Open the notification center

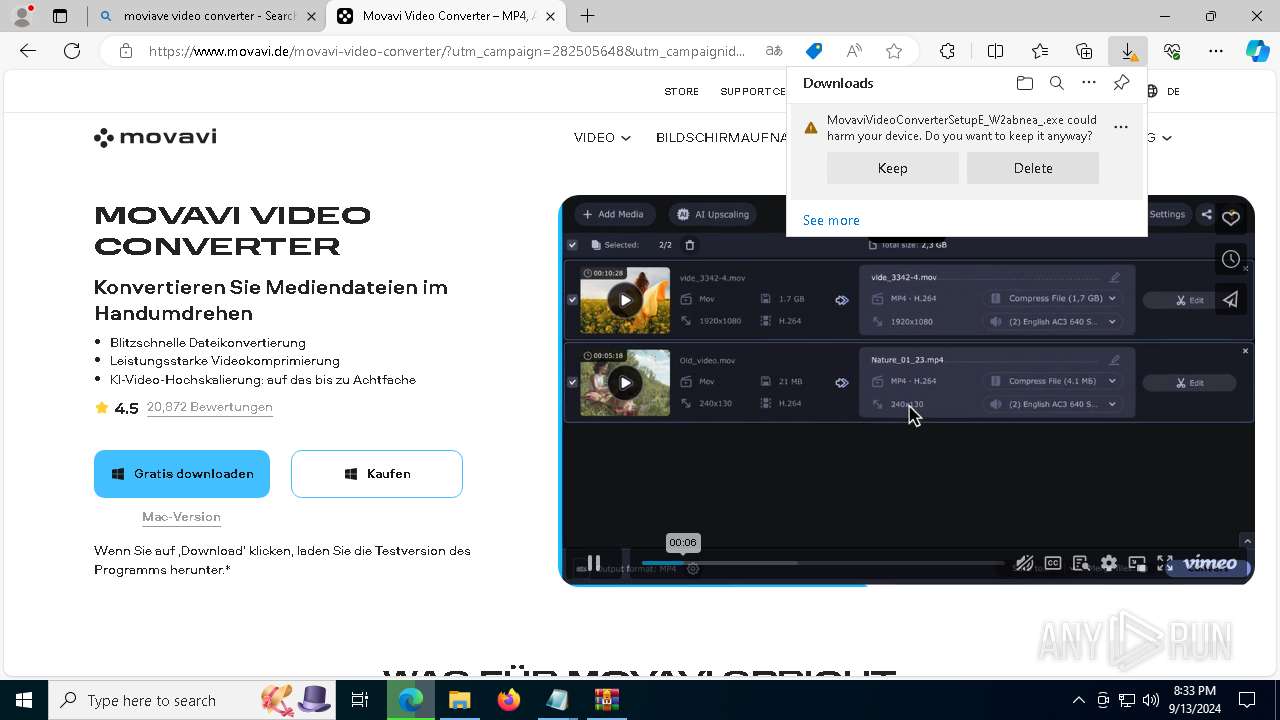[x=1247, y=700]
